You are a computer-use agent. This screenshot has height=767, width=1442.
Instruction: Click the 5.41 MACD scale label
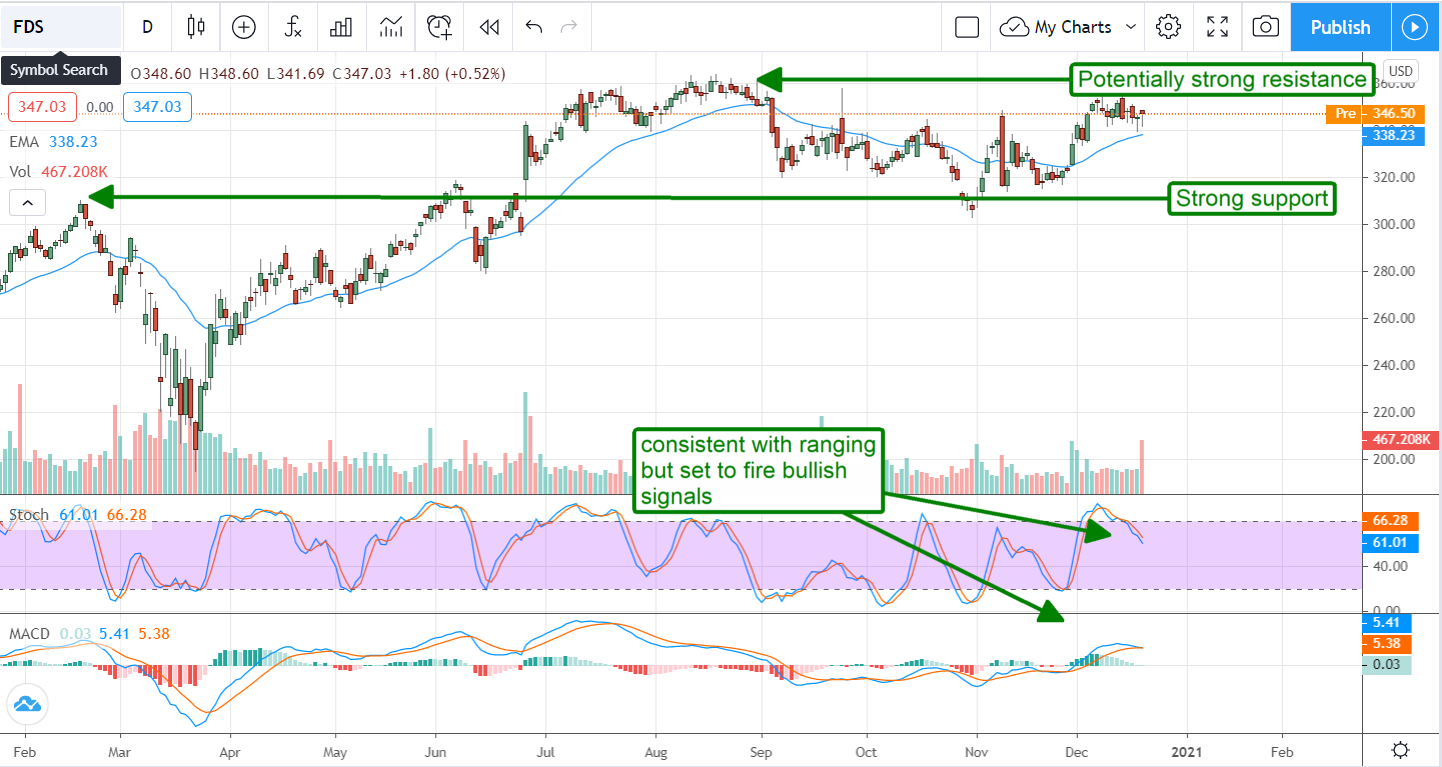pyautogui.click(x=1387, y=622)
